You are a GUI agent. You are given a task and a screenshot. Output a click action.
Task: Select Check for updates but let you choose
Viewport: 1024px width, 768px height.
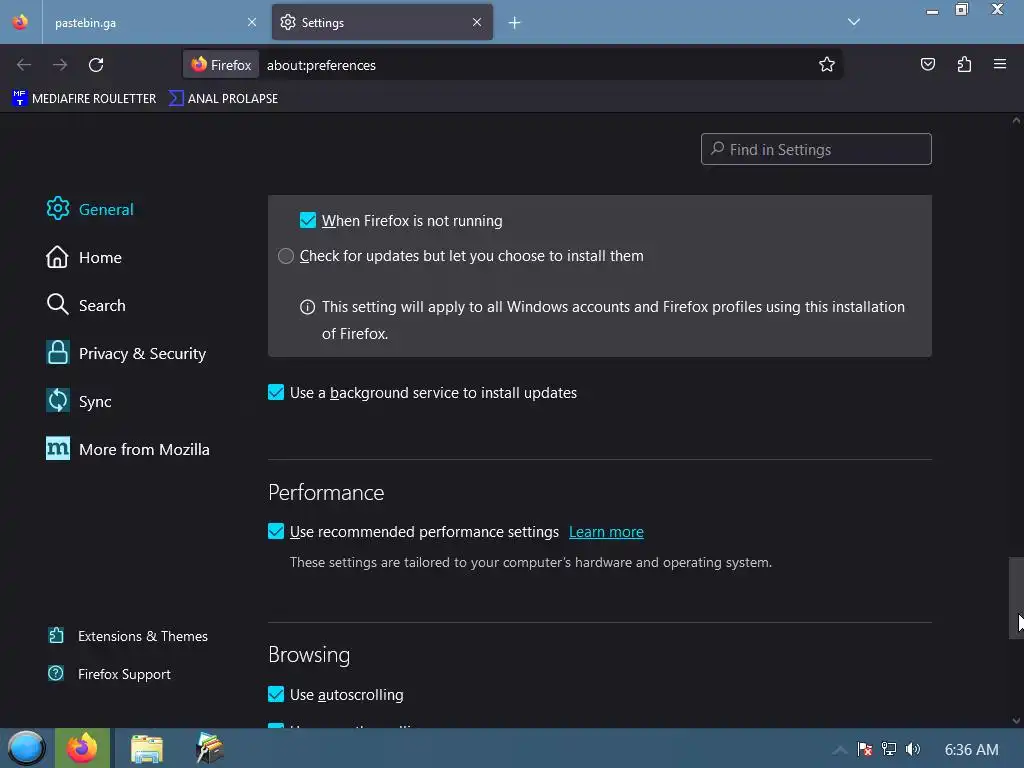[286, 256]
